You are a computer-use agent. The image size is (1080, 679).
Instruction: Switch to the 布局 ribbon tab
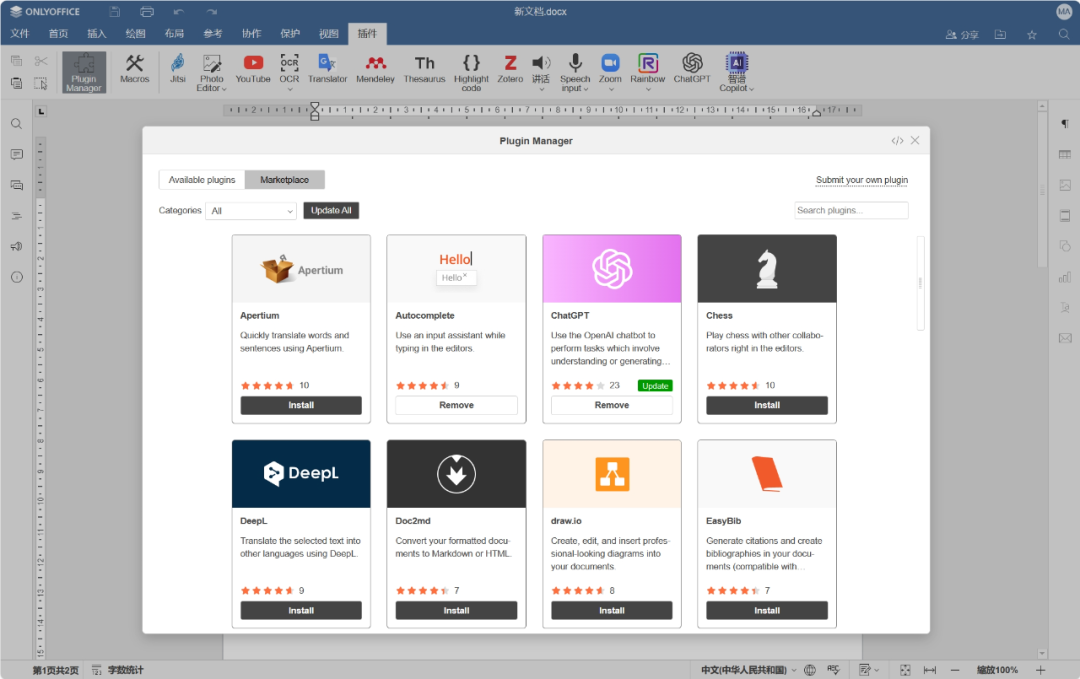pyautogui.click(x=174, y=34)
